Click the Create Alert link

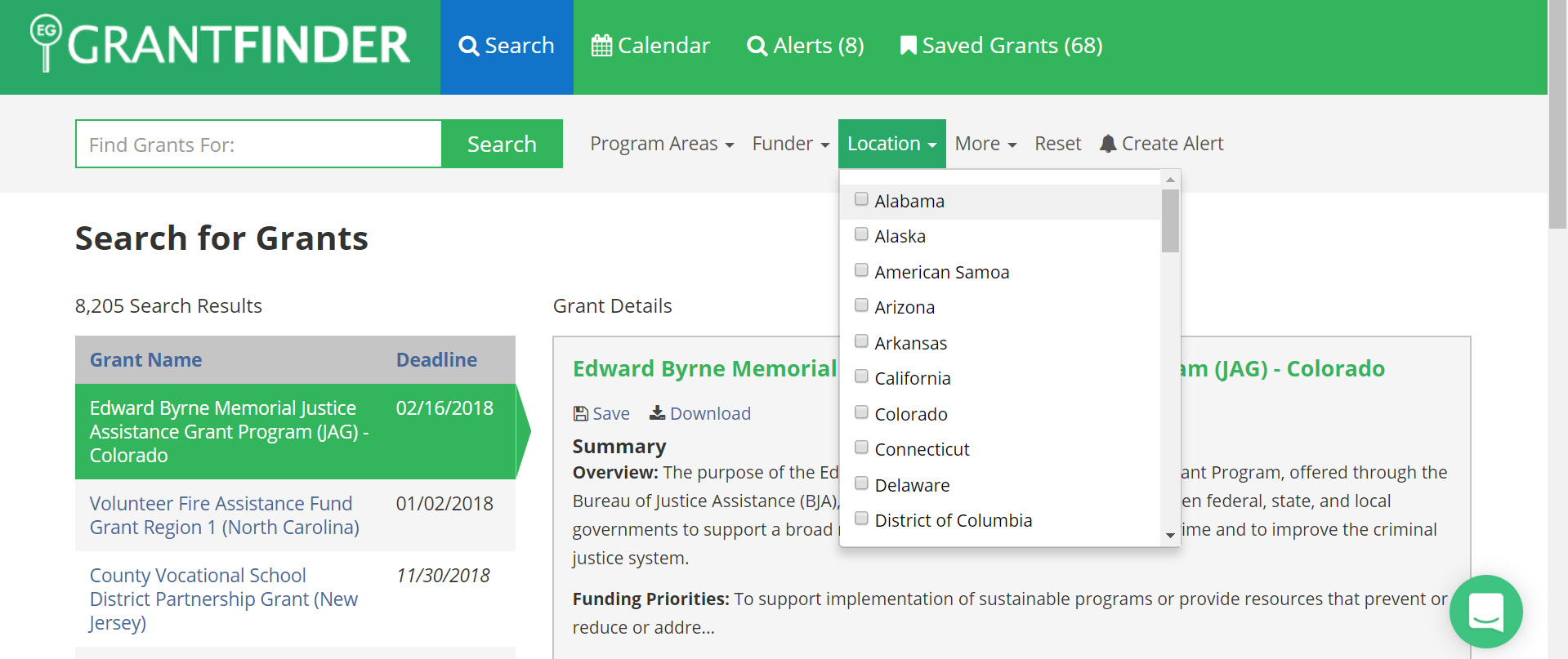(x=1161, y=144)
